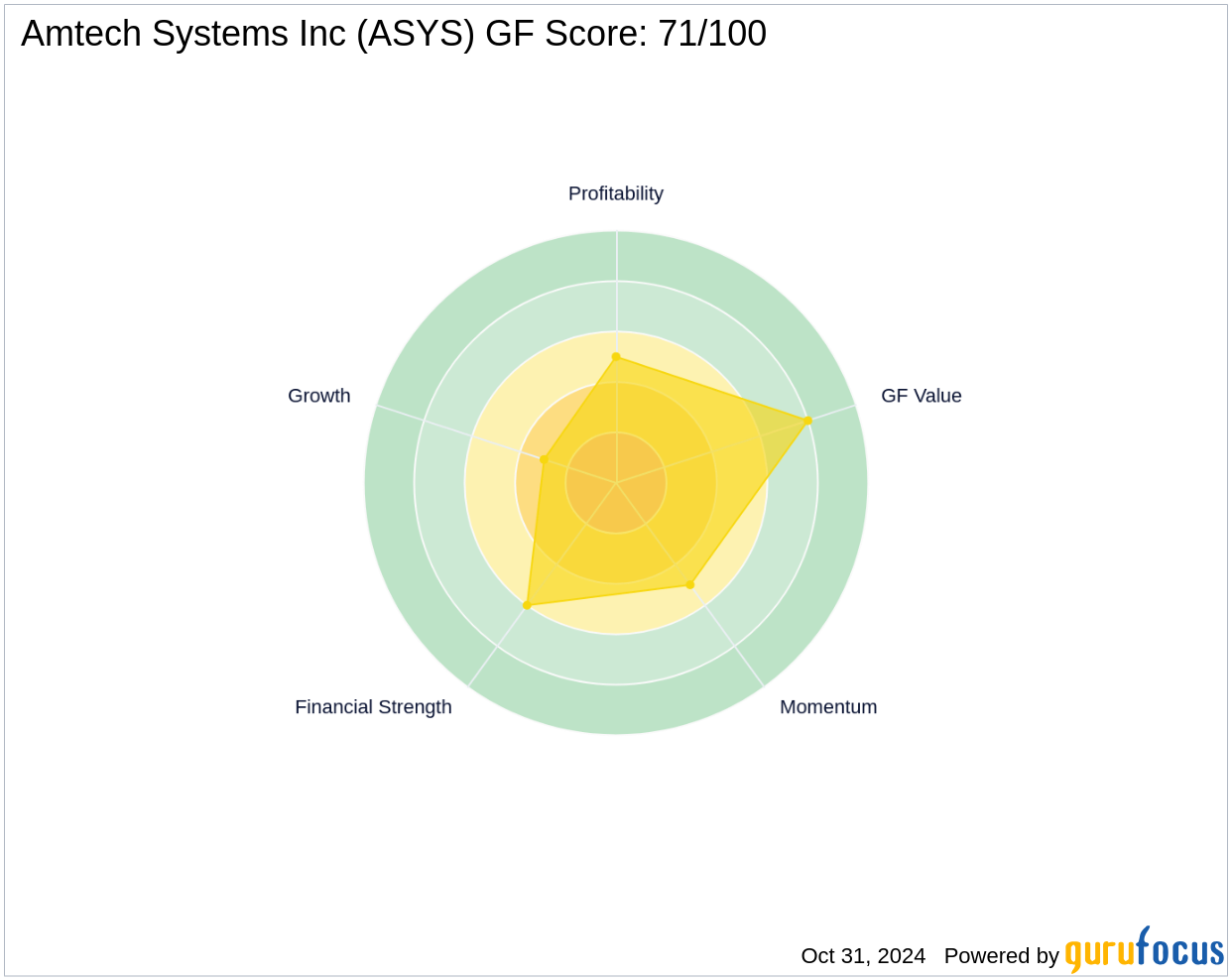
Task: Toggle the Momentum axis label
Action: click(827, 706)
